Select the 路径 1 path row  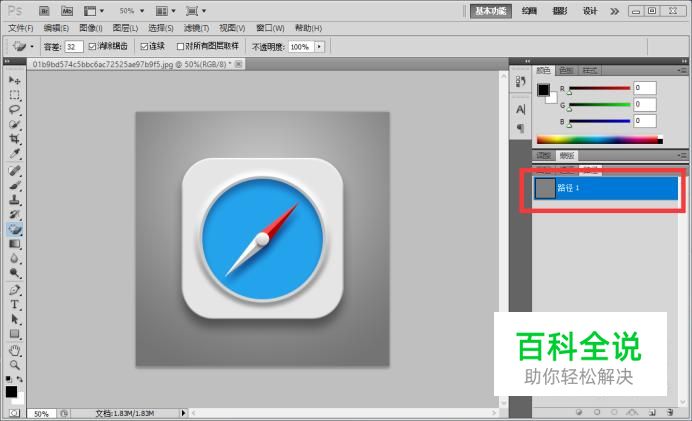pos(606,188)
